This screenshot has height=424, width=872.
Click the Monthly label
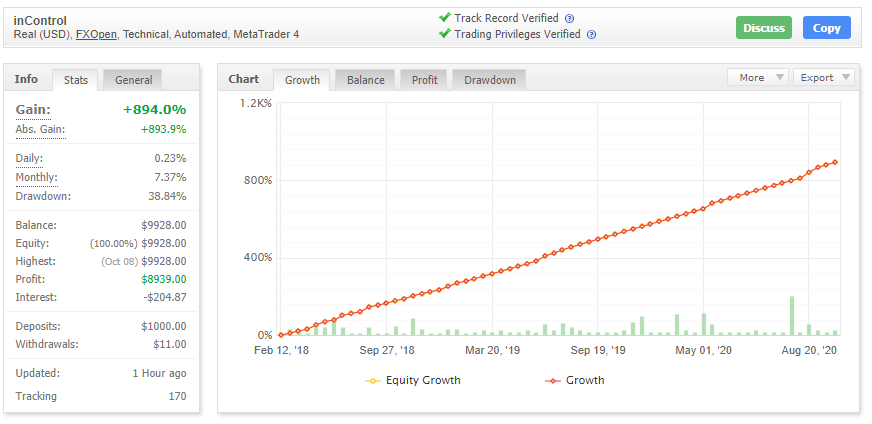click(36, 178)
